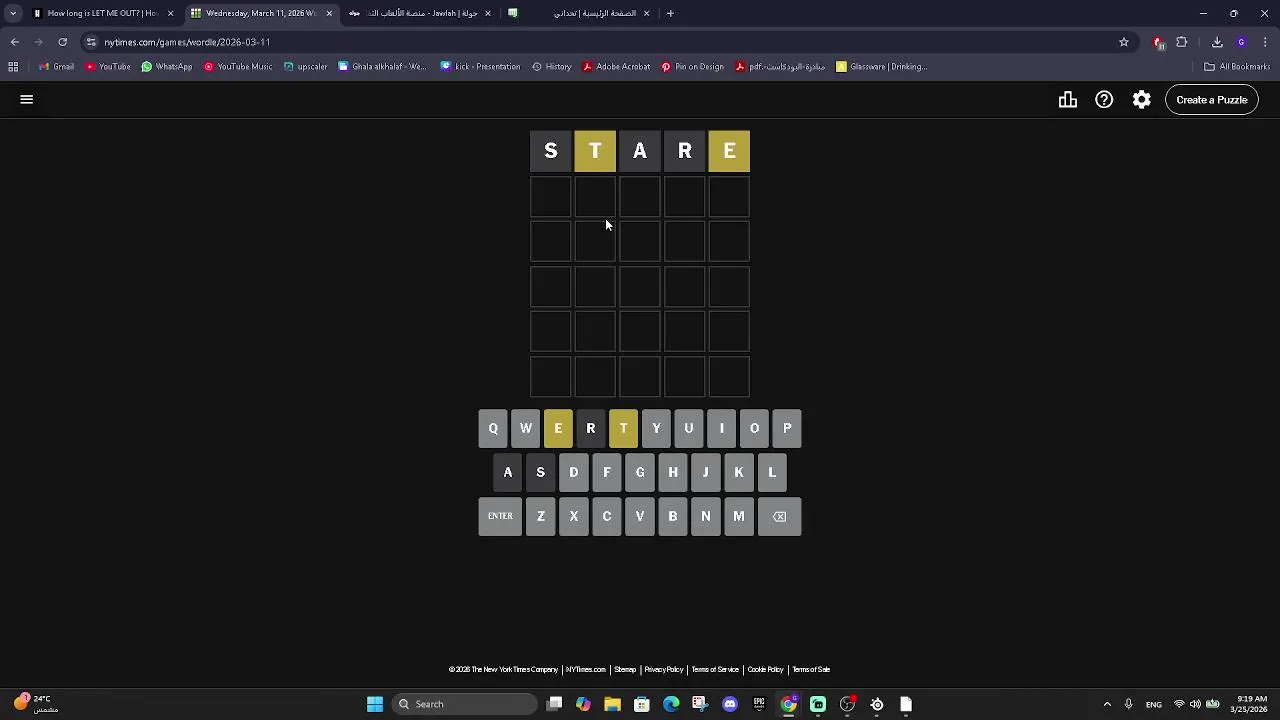The width and height of the screenshot is (1280, 720).
Task: Click the yellow E key on the keyboard
Action: [x=558, y=428]
